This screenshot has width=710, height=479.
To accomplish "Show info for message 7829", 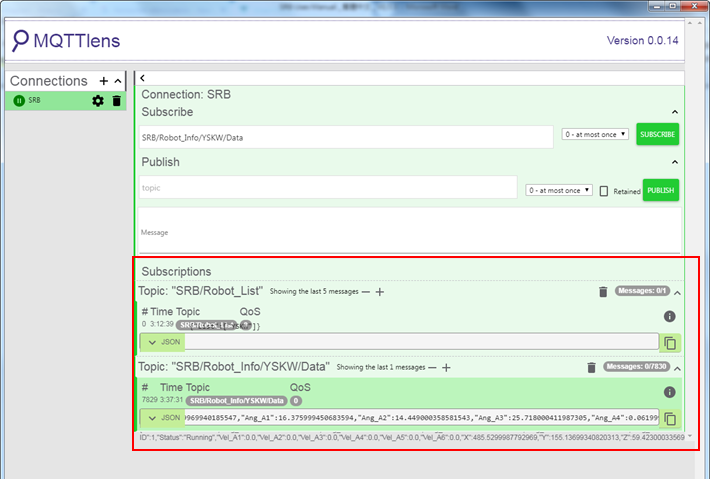I will (x=669, y=392).
